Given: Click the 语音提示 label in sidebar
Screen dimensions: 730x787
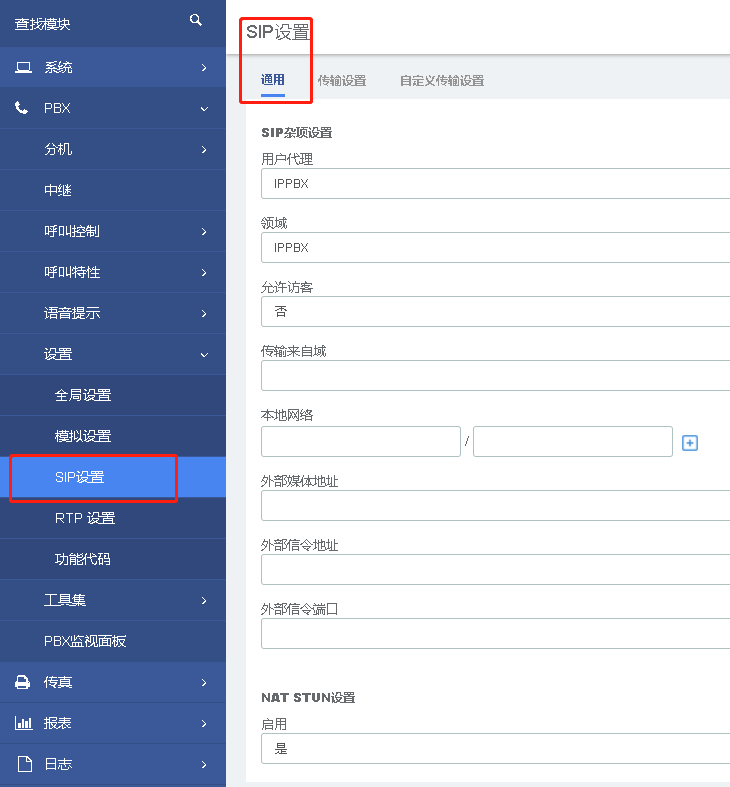Looking at the screenshot, I should coord(72,313).
